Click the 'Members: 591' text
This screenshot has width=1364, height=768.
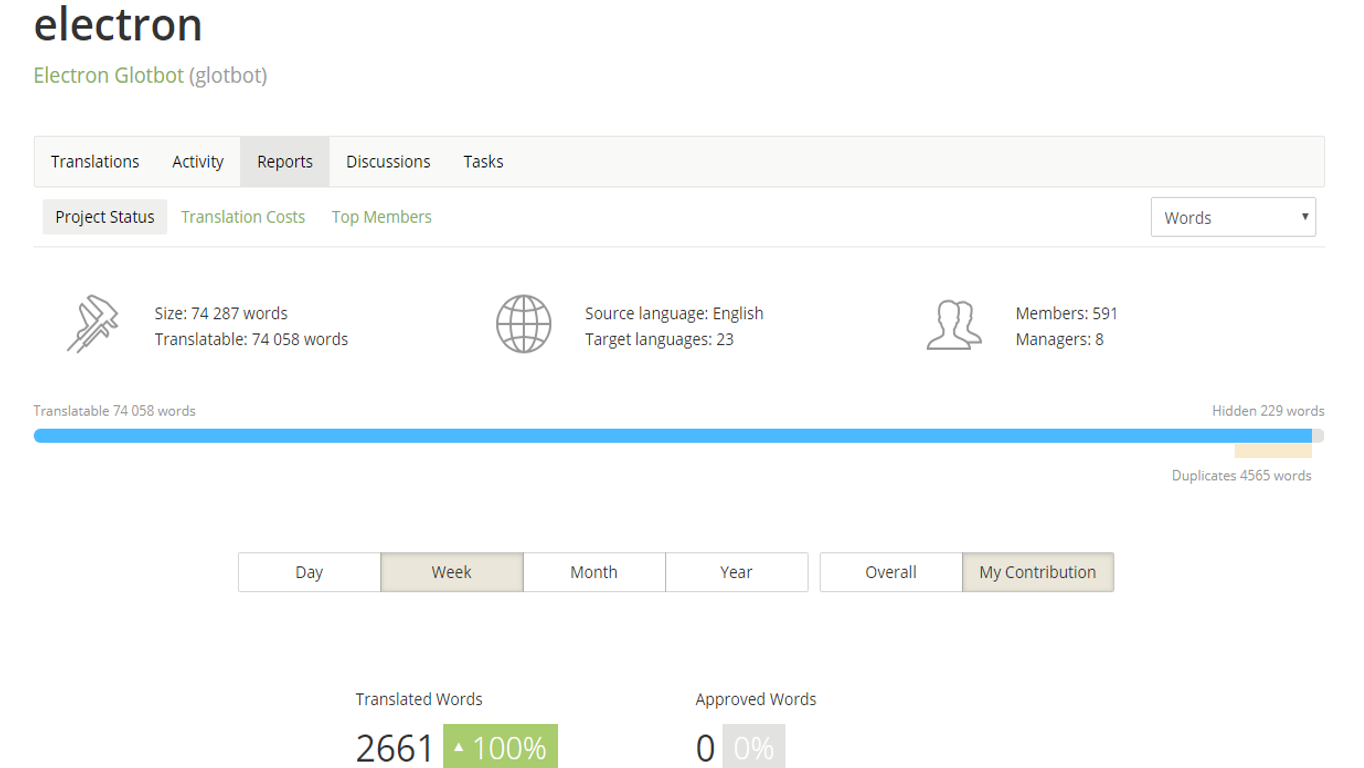coord(1067,313)
